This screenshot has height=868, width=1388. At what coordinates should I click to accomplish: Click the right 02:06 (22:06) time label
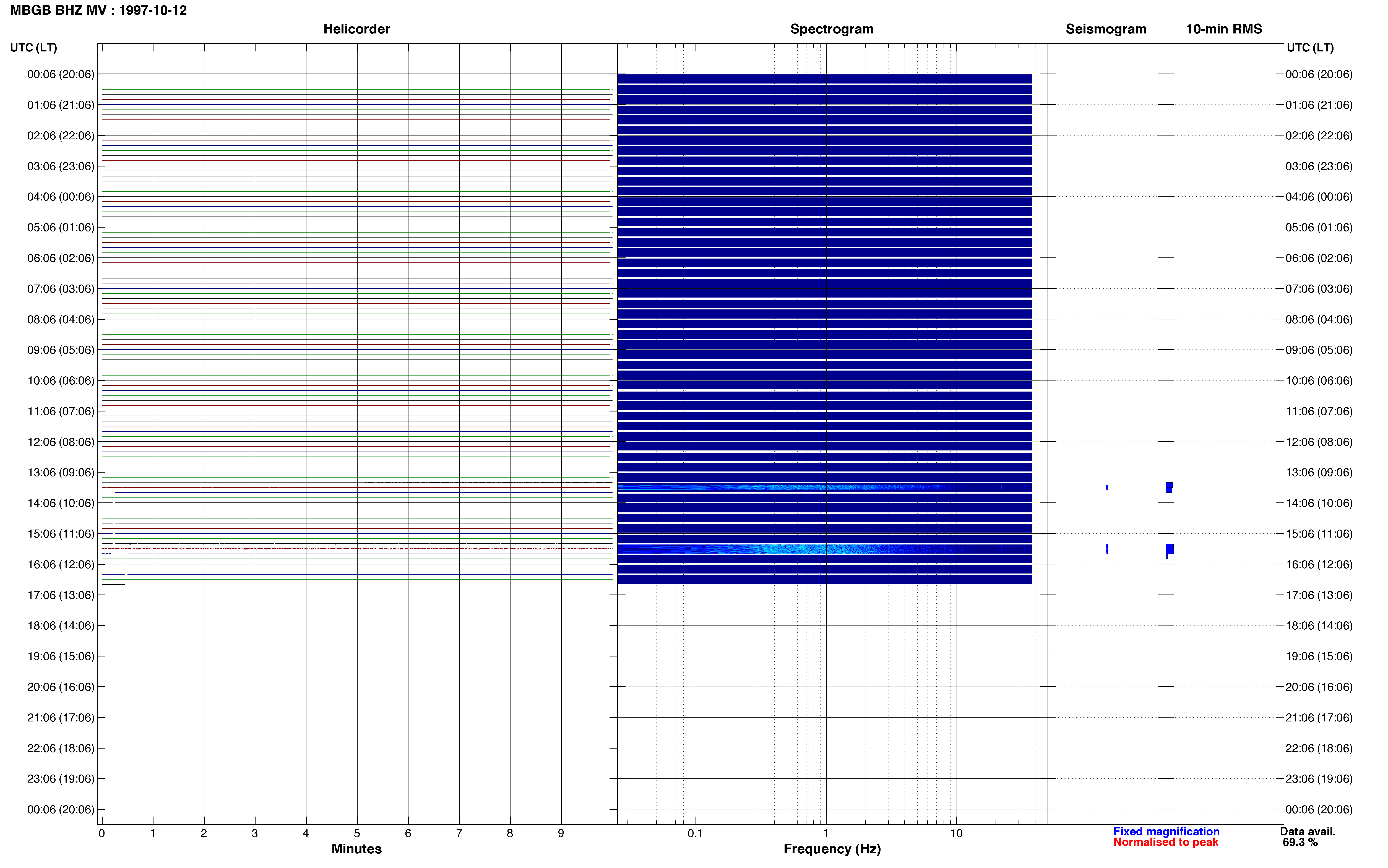(x=1319, y=135)
